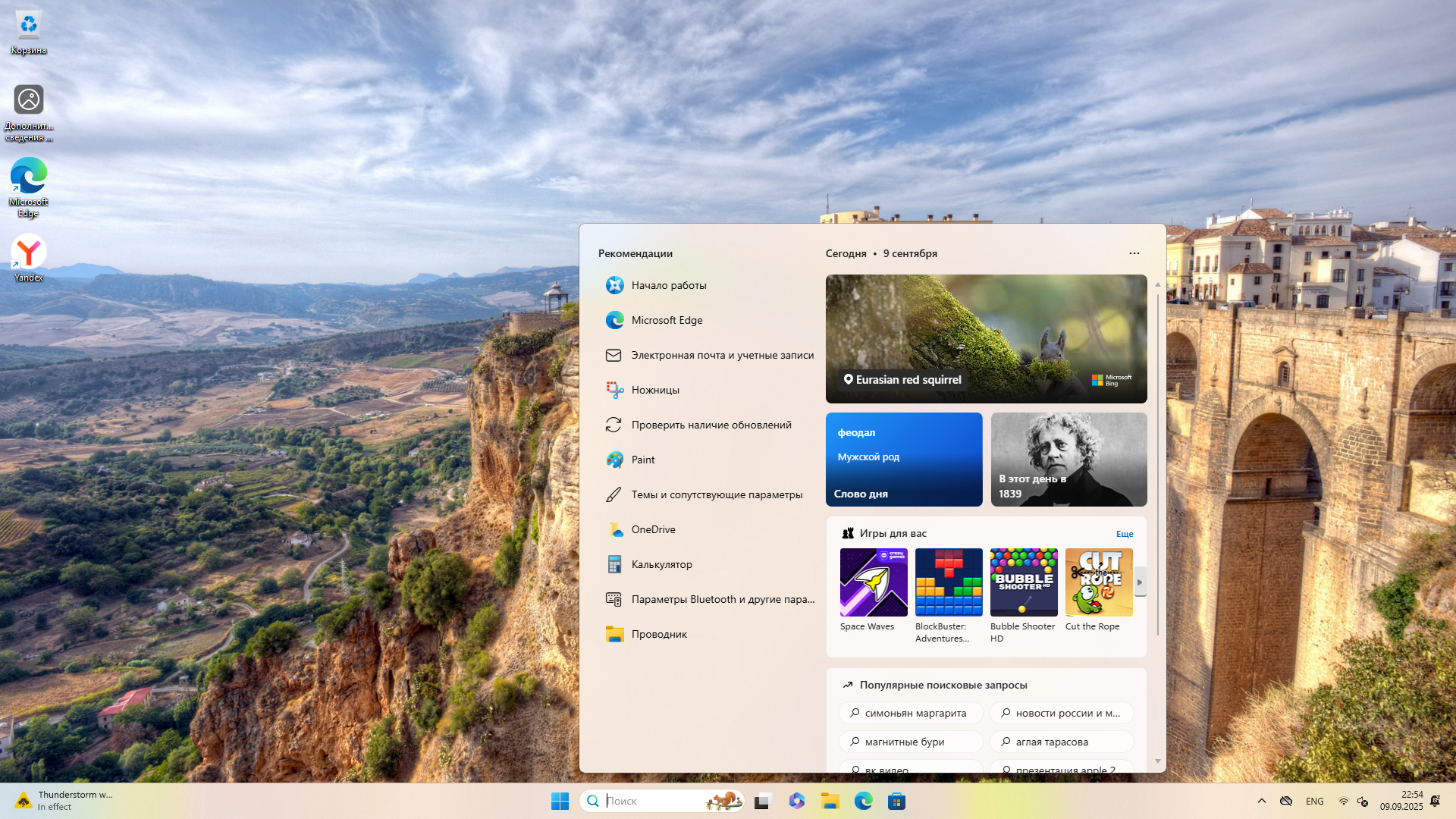Open Yandex browser desktop shortcut

coord(29,253)
